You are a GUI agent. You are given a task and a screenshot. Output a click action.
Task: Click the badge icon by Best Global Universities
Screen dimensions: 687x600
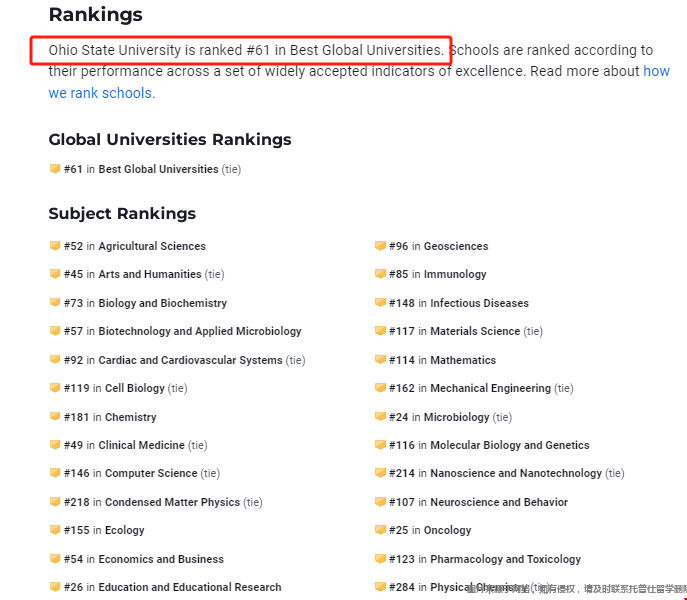(x=55, y=169)
